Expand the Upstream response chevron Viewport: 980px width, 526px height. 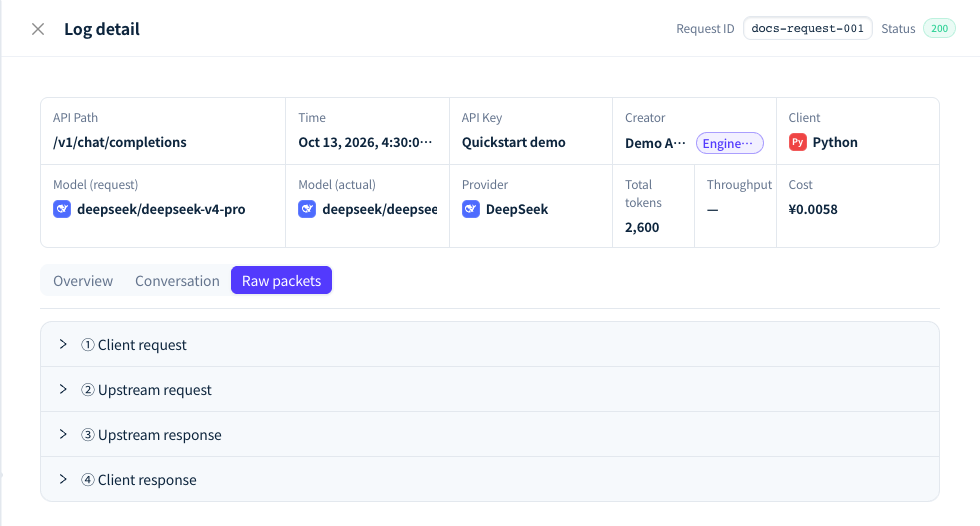[x=63, y=434]
